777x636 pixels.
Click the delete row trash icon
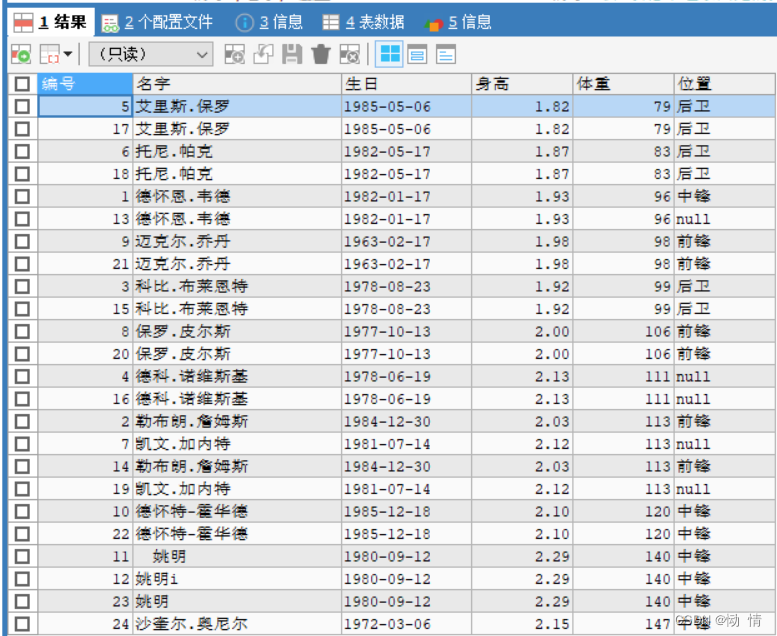click(320, 54)
